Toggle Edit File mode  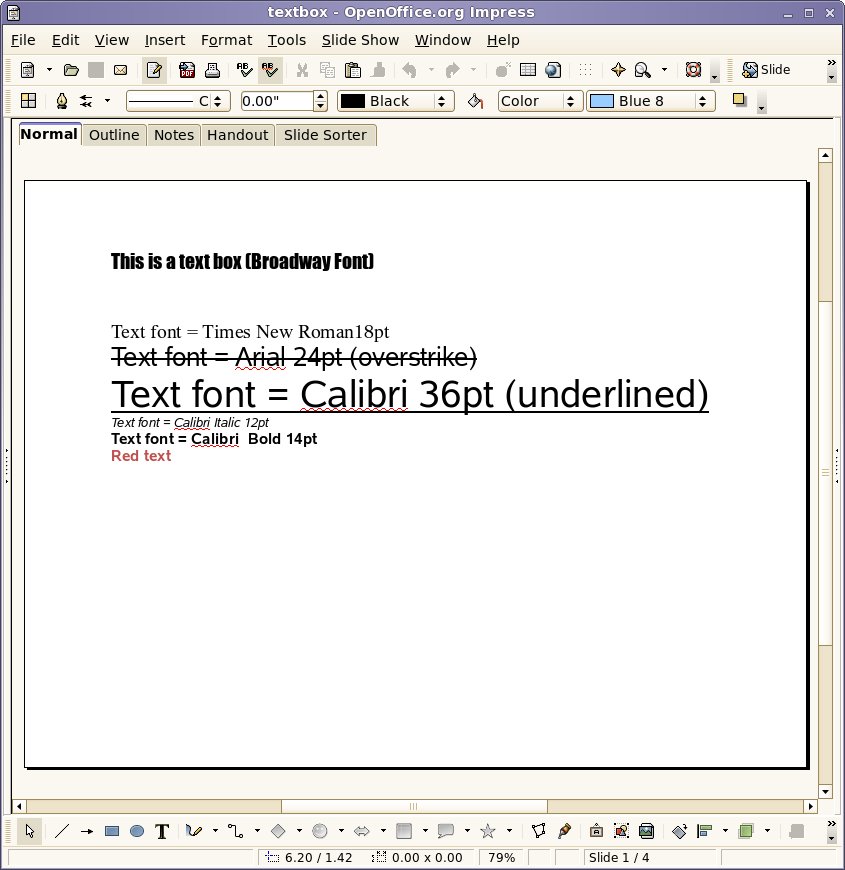click(x=154, y=70)
